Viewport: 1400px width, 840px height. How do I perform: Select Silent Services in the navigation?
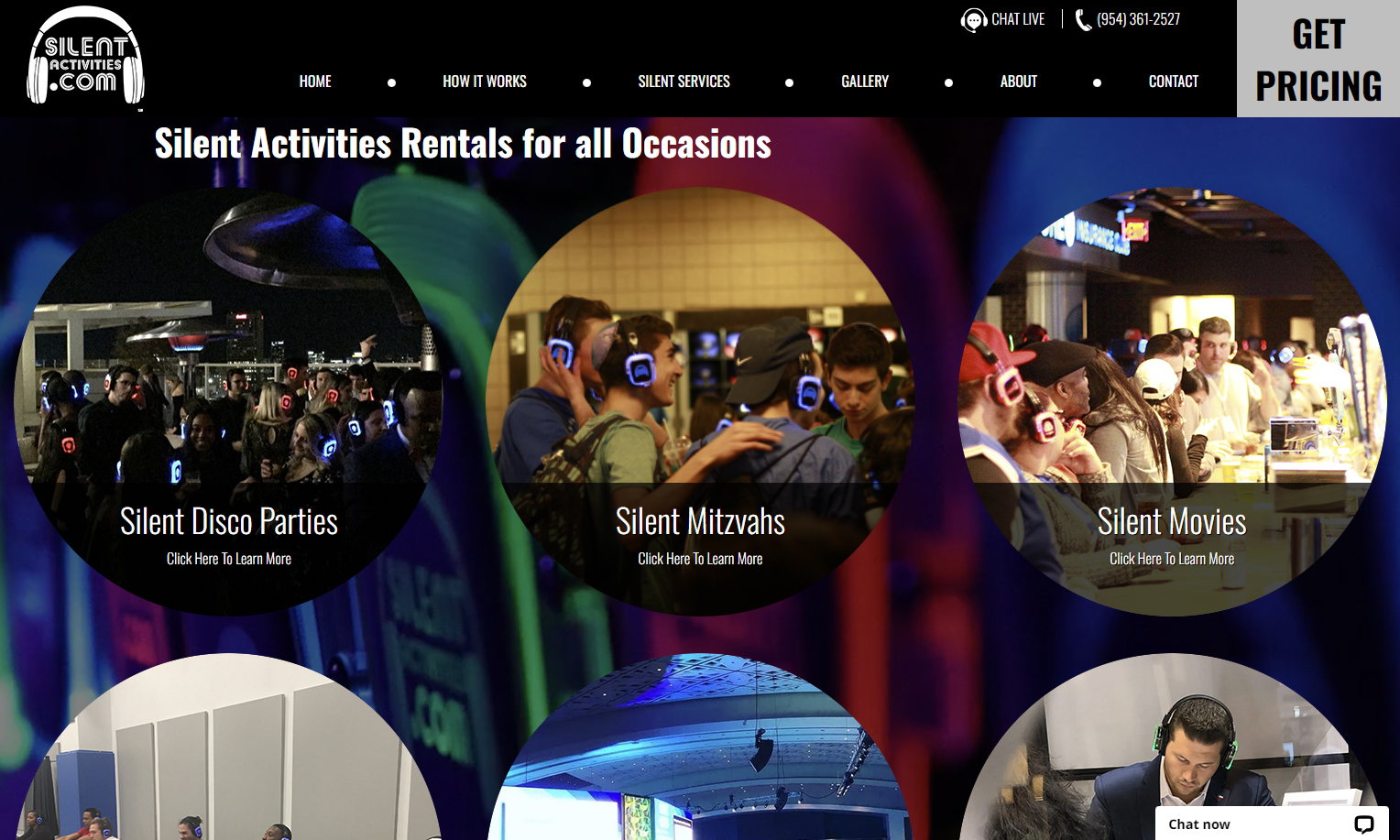[684, 82]
